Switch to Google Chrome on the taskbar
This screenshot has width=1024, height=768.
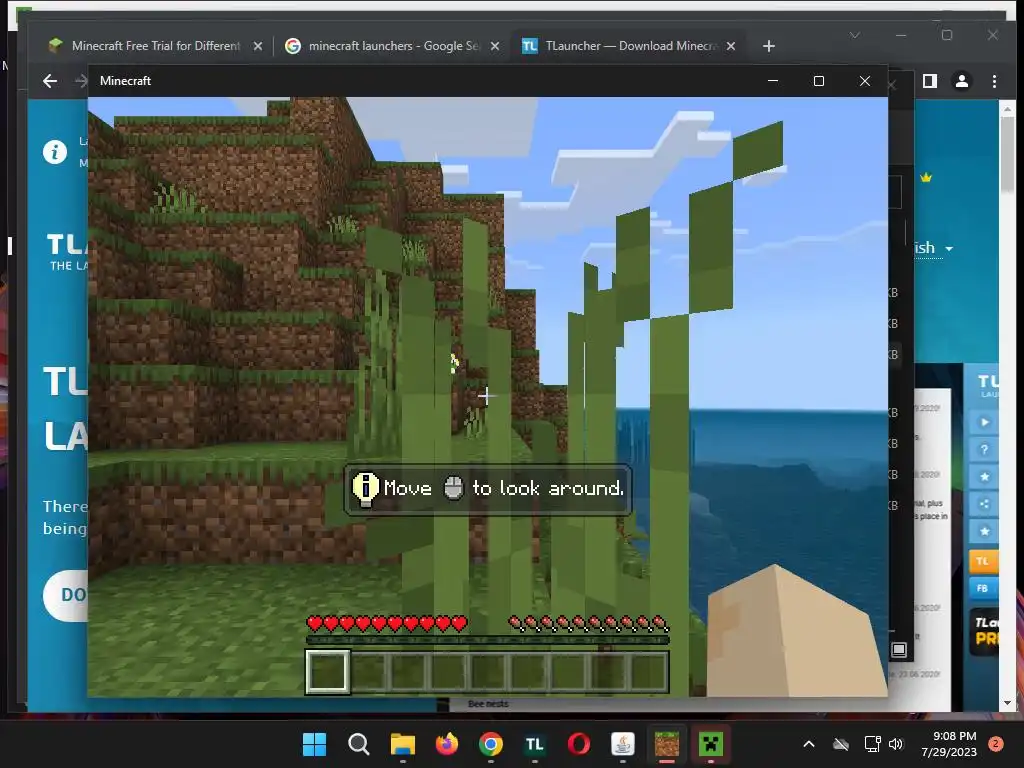pos(491,744)
